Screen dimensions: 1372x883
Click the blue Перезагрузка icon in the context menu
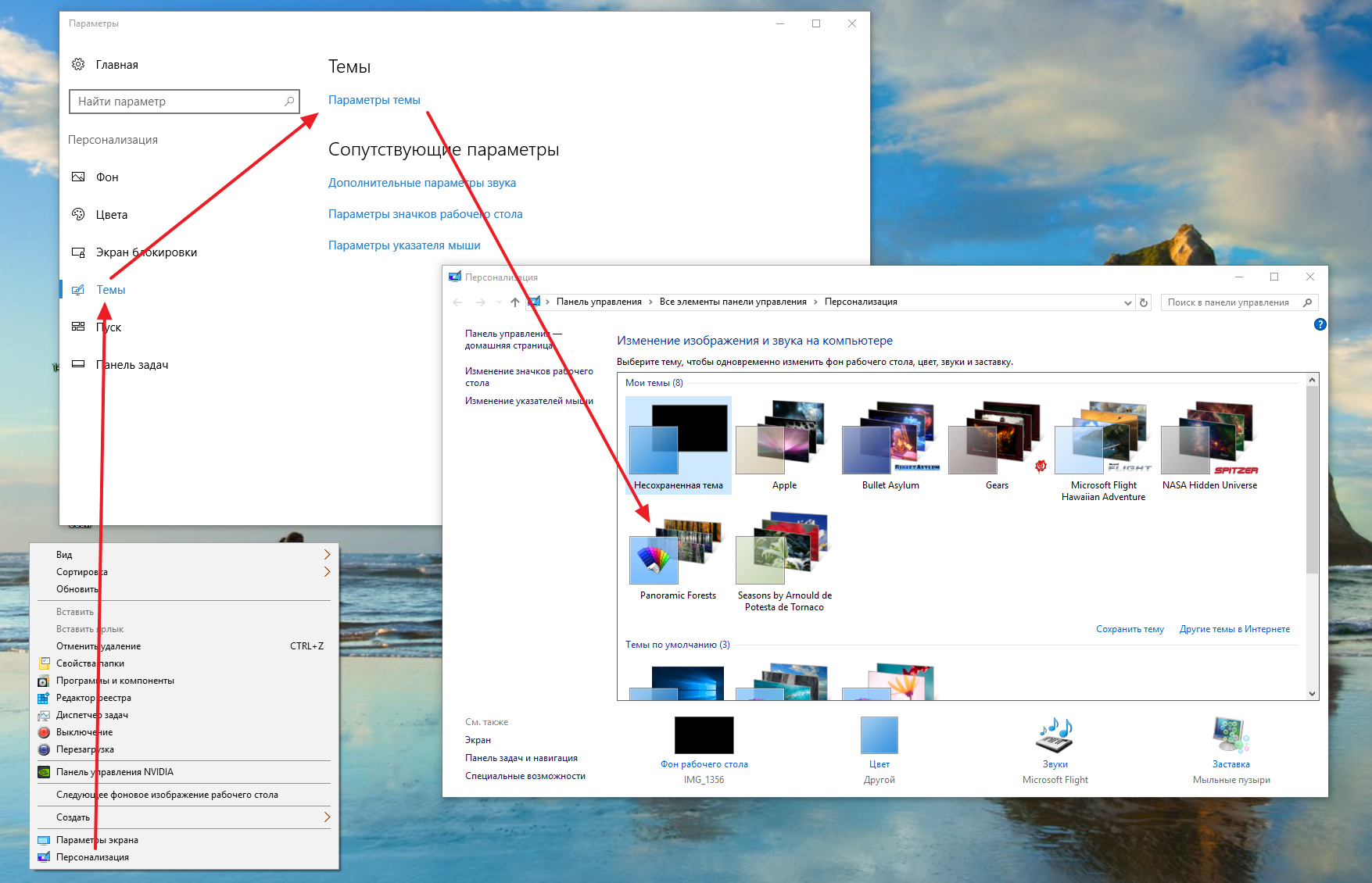(x=44, y=749)
